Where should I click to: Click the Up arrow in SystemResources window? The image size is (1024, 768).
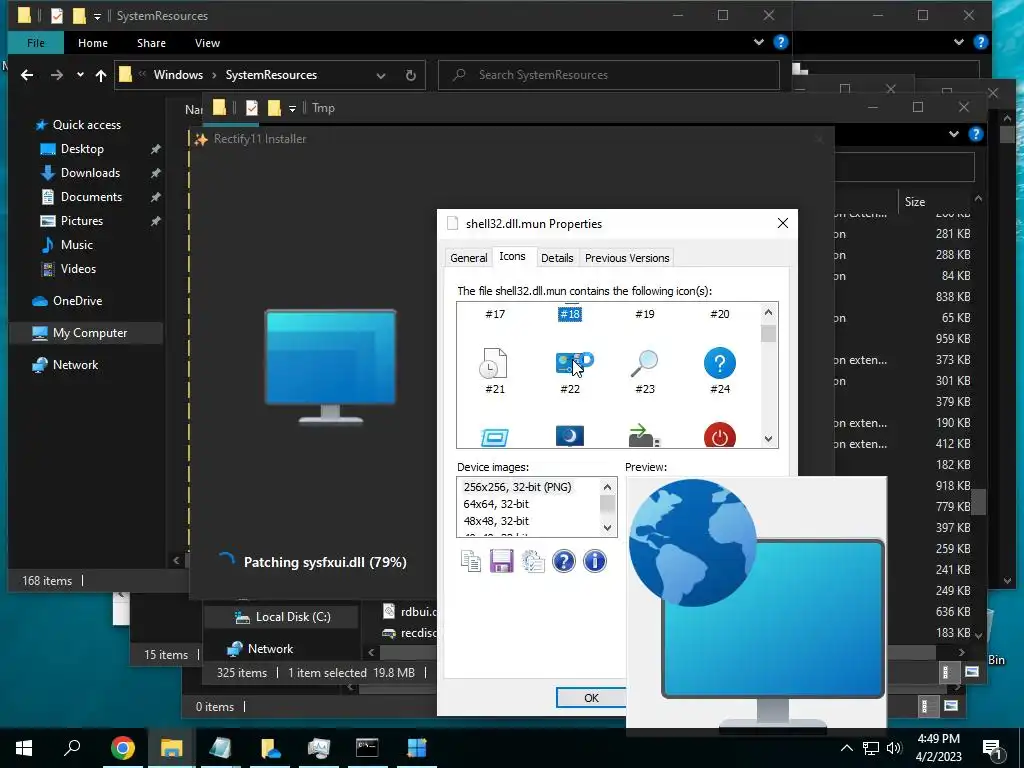pos(101,75)
